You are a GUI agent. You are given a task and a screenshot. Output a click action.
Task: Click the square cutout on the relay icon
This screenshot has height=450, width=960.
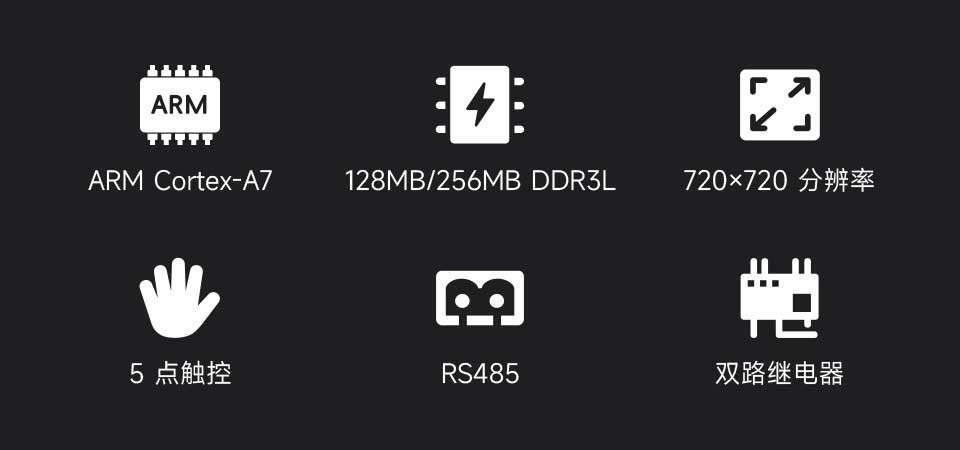point(801,302)
